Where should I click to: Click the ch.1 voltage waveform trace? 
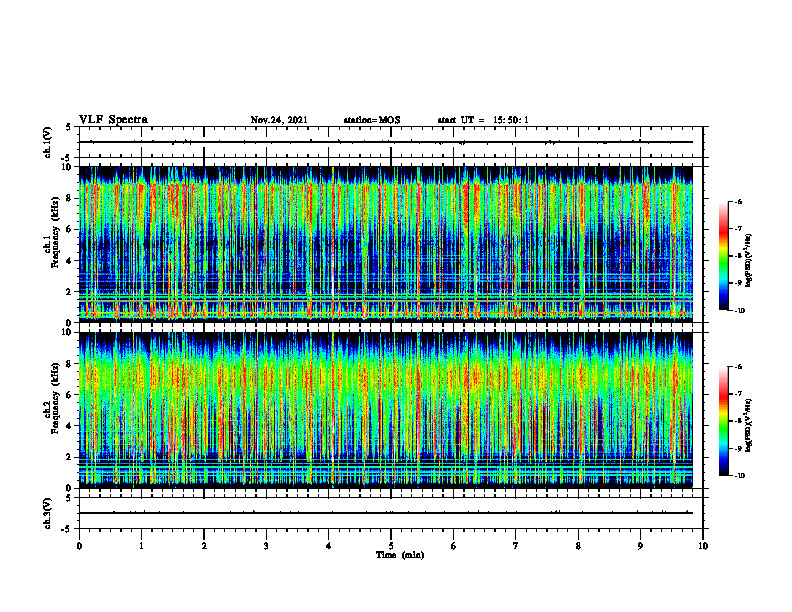click(x=386, y=142)
